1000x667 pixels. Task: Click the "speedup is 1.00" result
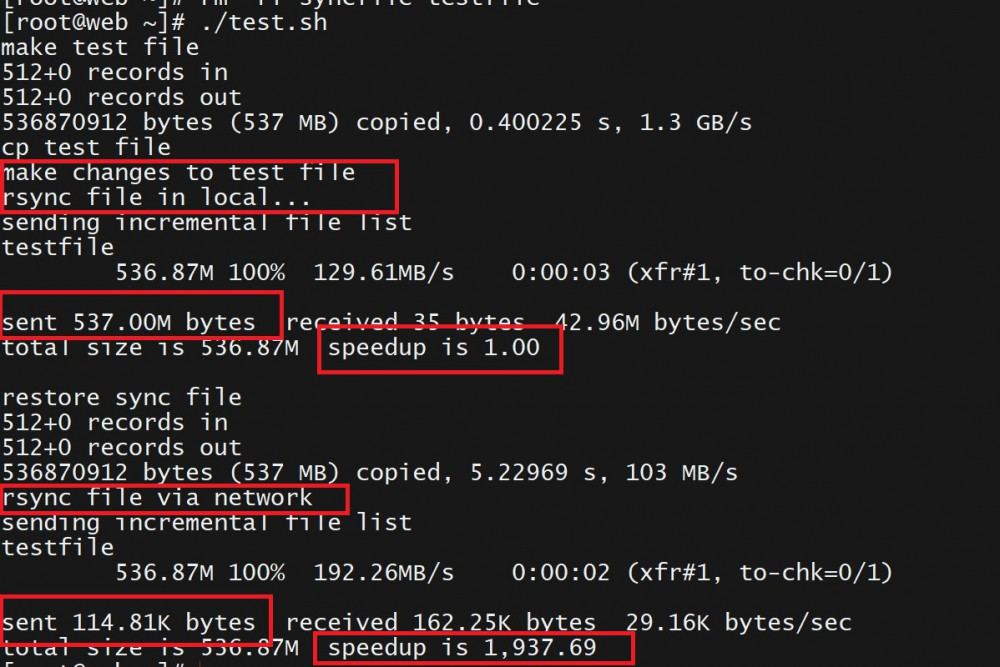(434, 348)
